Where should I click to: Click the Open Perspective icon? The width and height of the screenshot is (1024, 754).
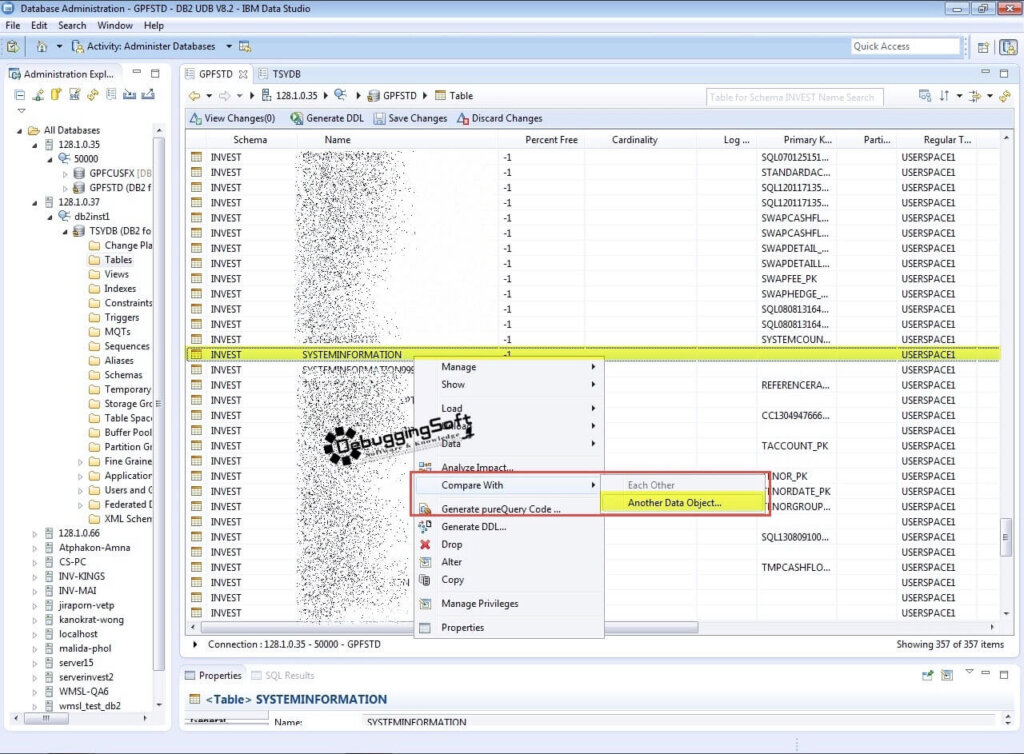(x=984, y=47)
